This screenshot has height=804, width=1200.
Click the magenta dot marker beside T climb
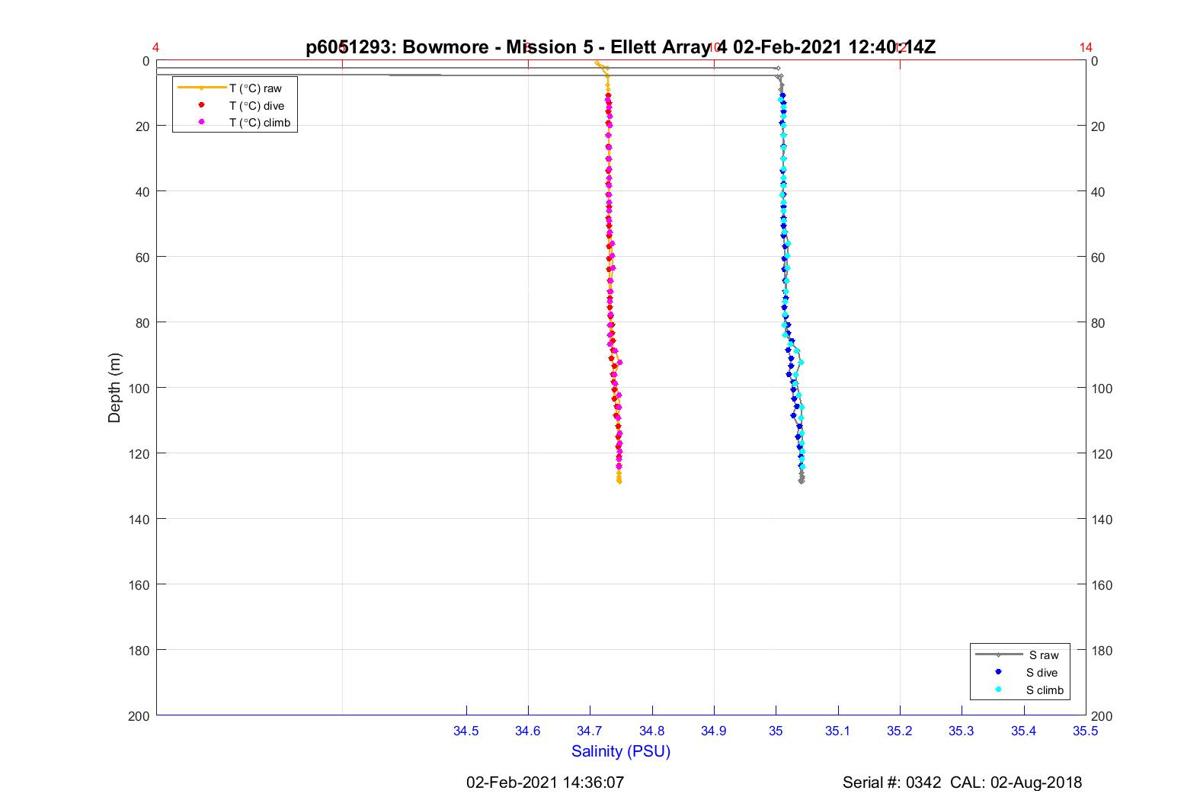pos(202,122)
